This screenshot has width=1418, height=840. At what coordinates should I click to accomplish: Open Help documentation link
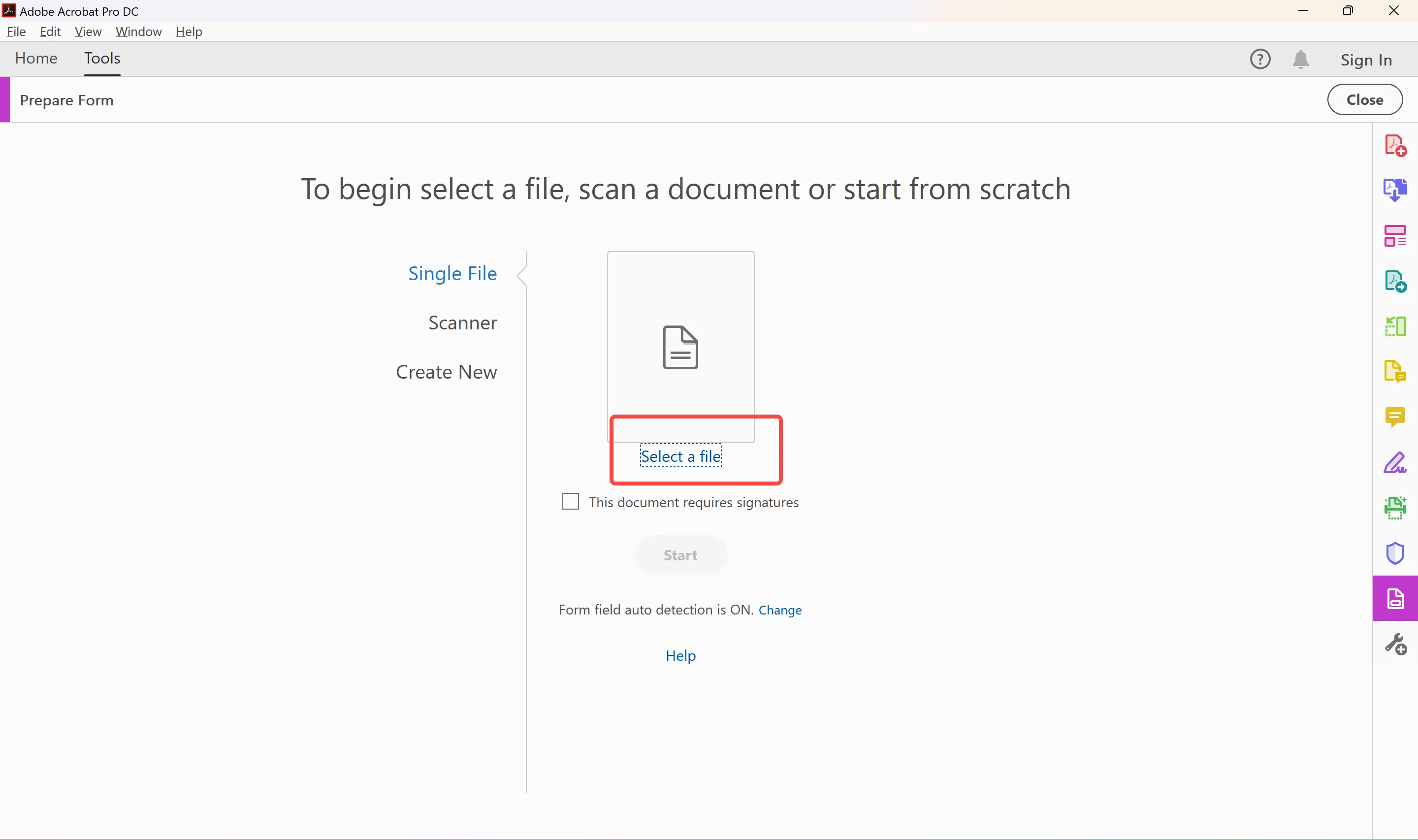[x=680, y=655]
